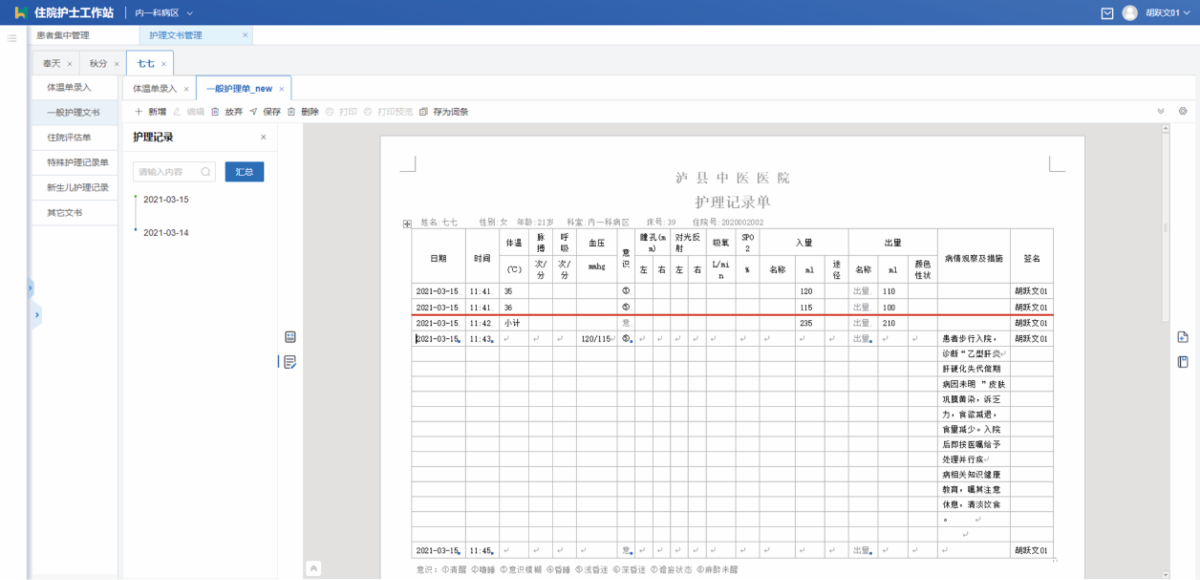Click the add-page icon on right edge
This screenshot has height=580, width=1200.
tap(1183, 337)
